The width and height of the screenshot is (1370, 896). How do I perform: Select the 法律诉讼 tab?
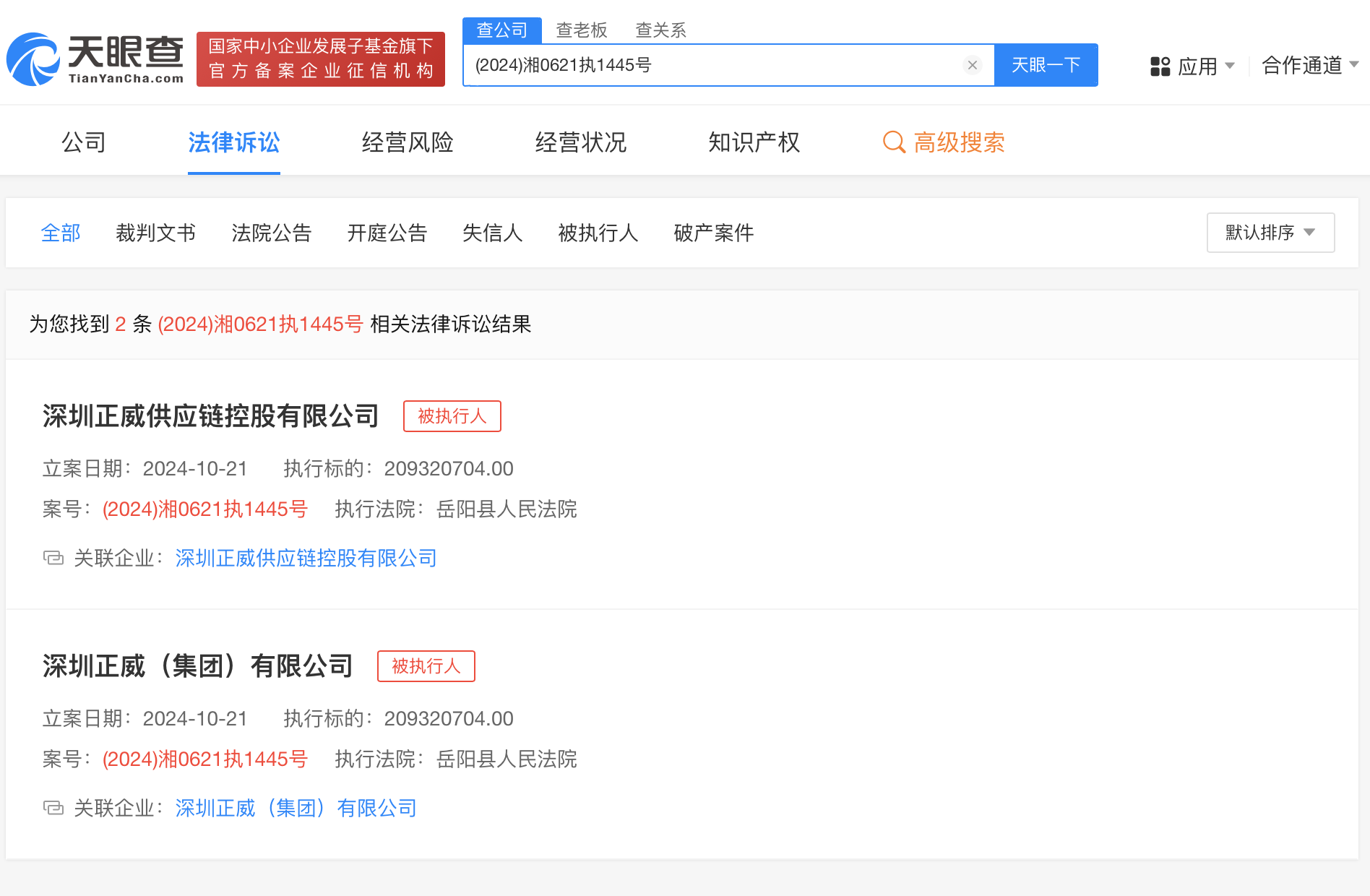234,142
